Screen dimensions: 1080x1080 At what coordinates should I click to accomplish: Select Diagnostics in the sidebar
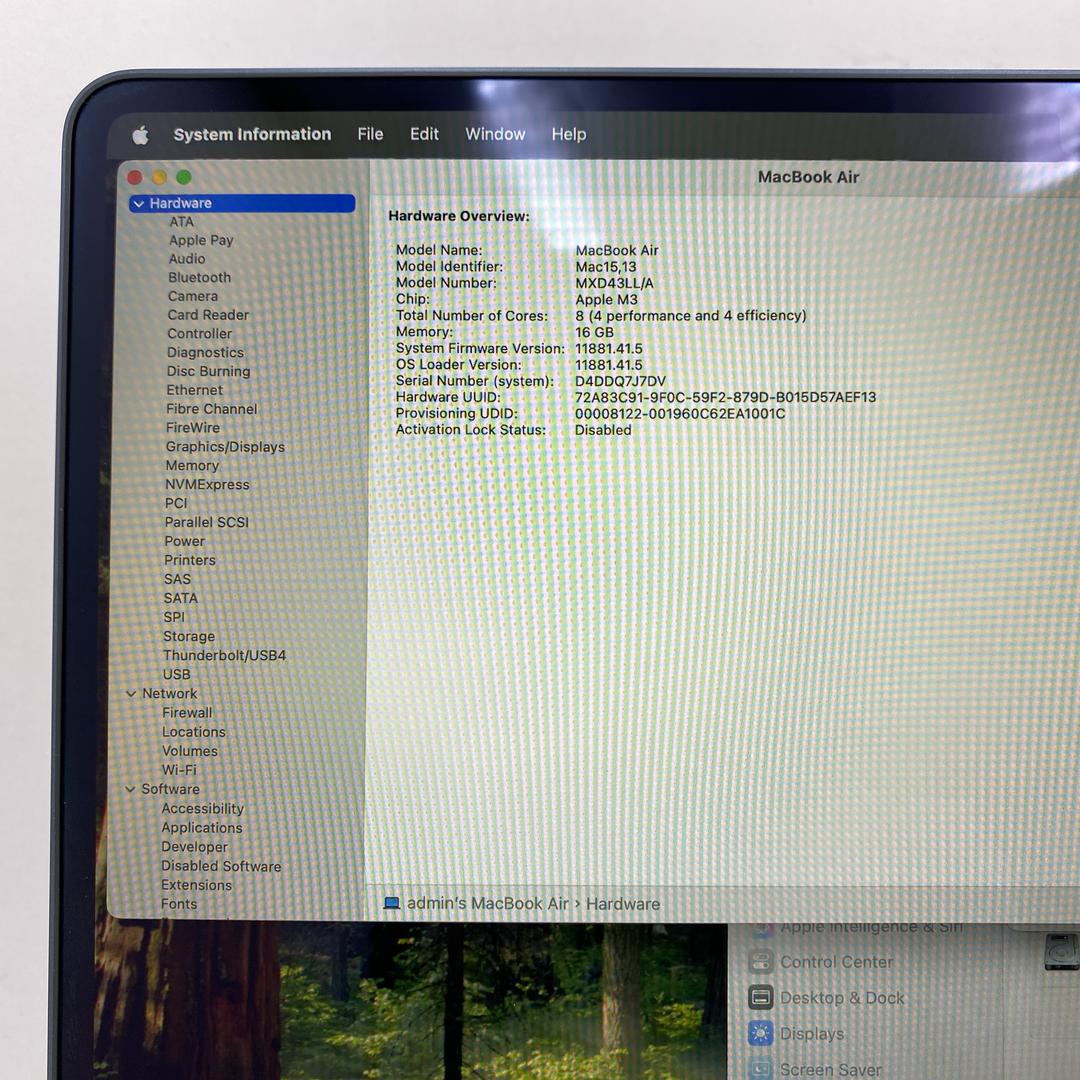coord(205,353)
